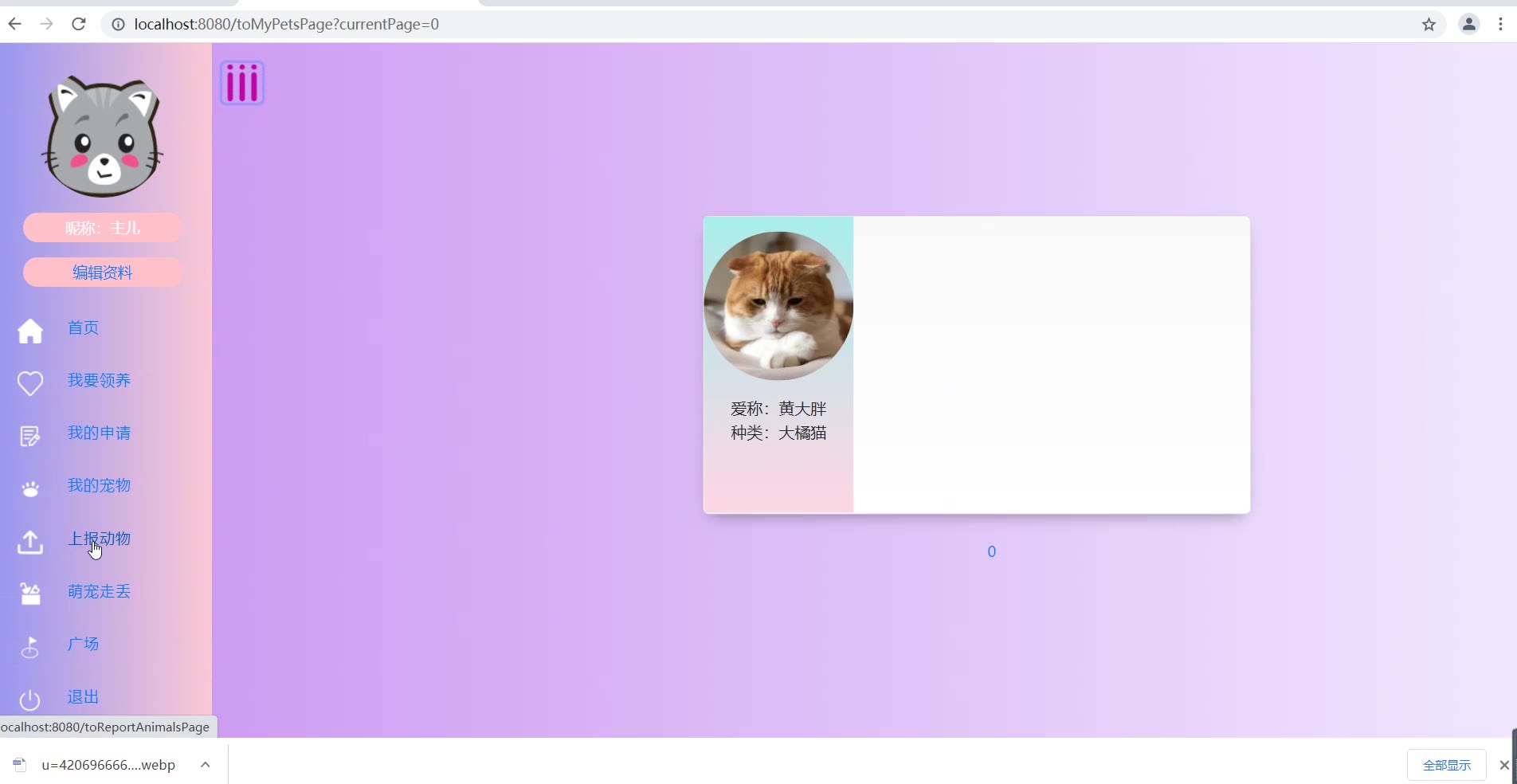Click 全部显示 in downloads bar
1517x784 pixels.
click(x=1447, y=765)
